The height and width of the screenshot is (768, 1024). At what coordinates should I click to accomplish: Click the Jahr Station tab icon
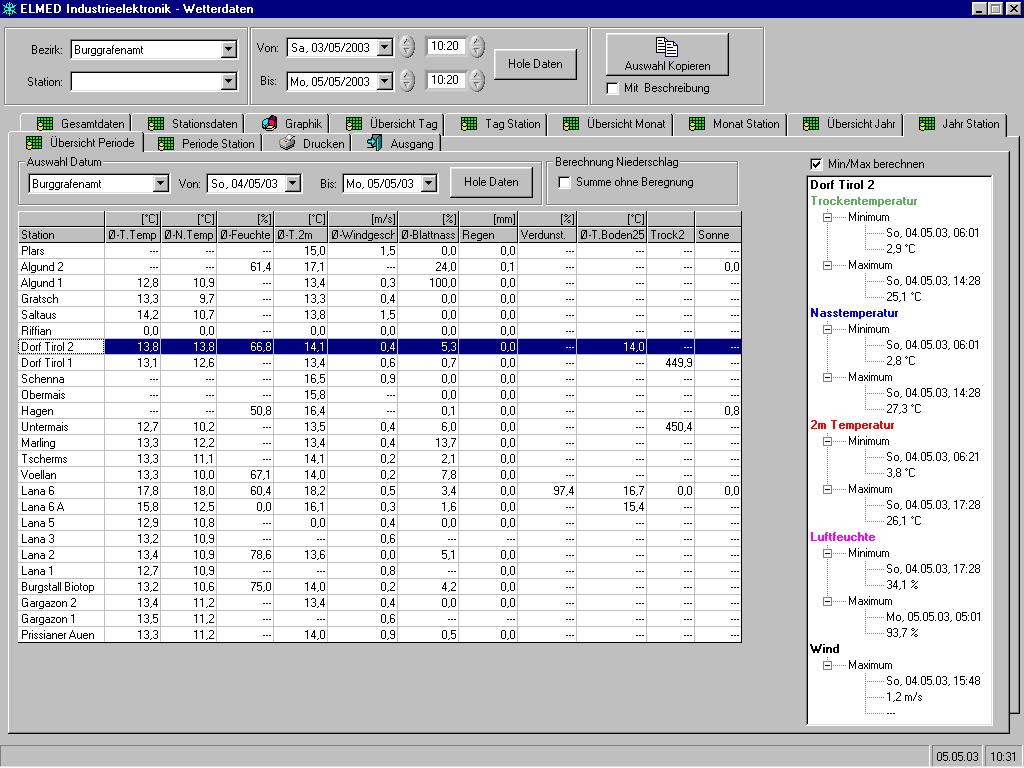[x=926, y=124]
